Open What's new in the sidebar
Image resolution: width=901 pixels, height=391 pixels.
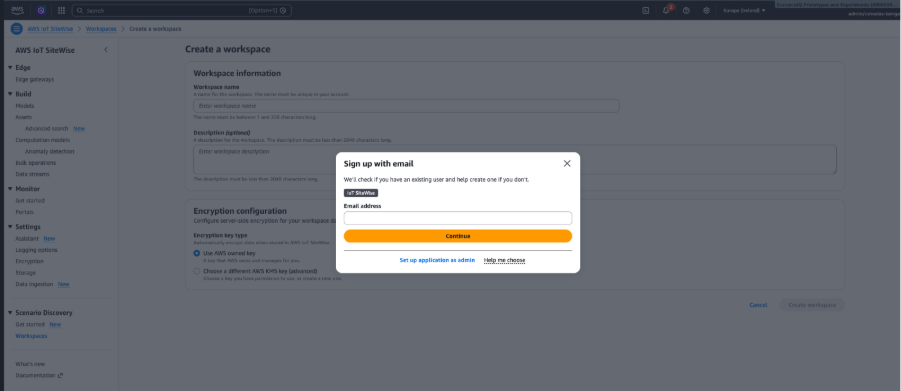tap(30, 364)
